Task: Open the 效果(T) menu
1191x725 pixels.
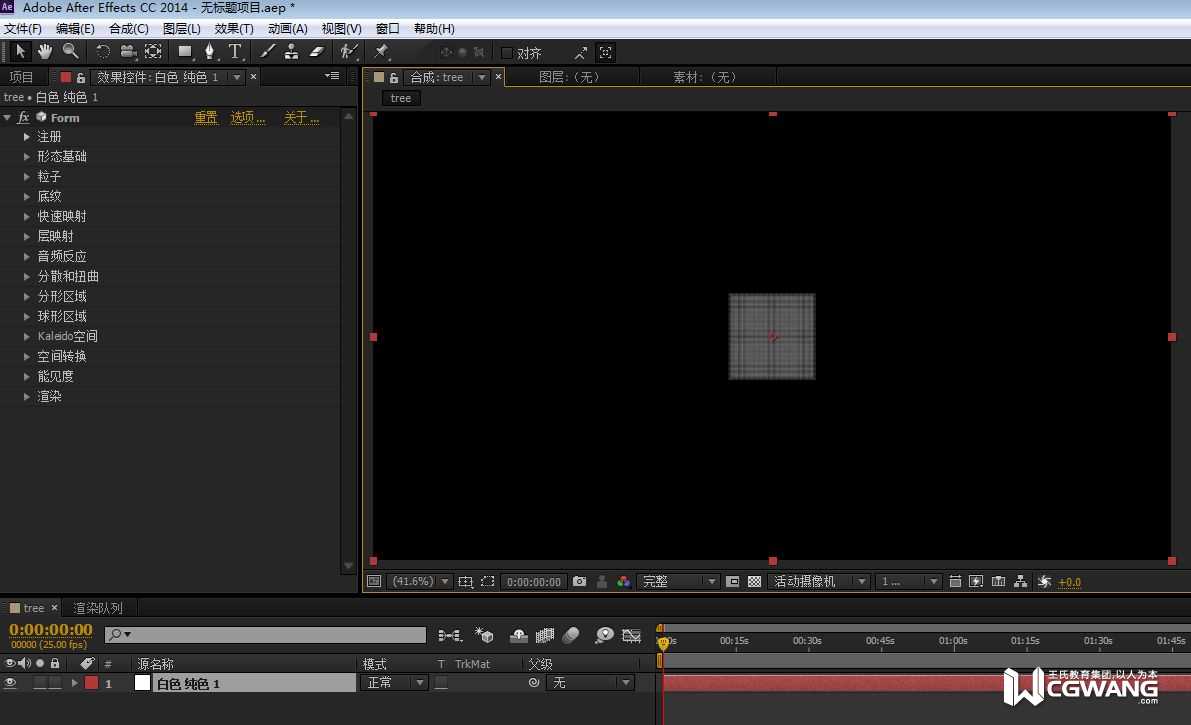Action: pos(234,29)
